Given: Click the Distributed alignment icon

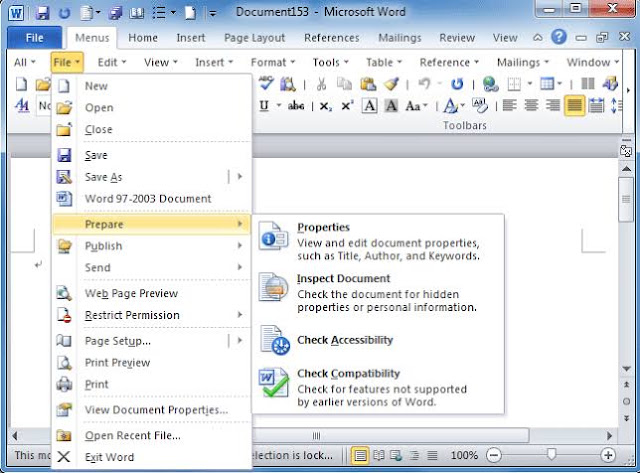Looking at the screenshot, I should pyautogui.click(x=596, y=106).
